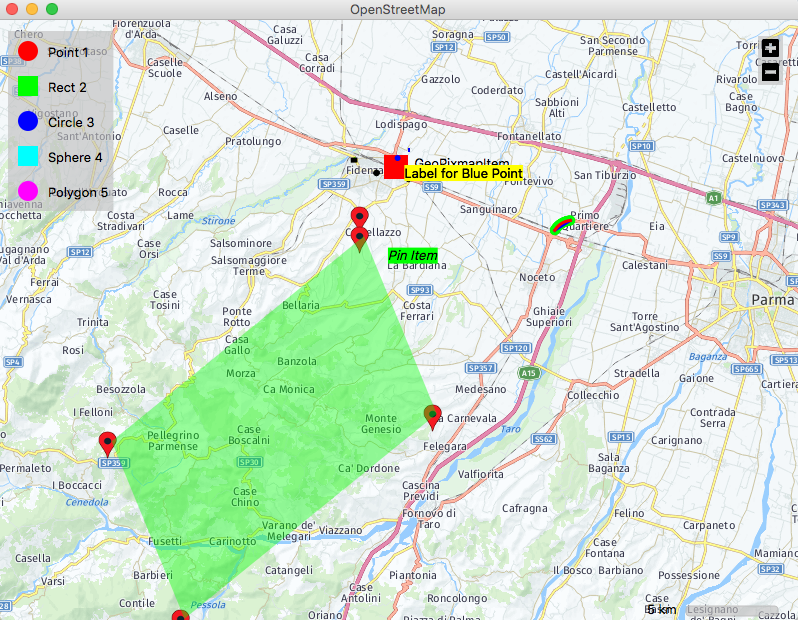
Task: Click the green polygon area at Ca Monica
Action: [x=289, y=389]
